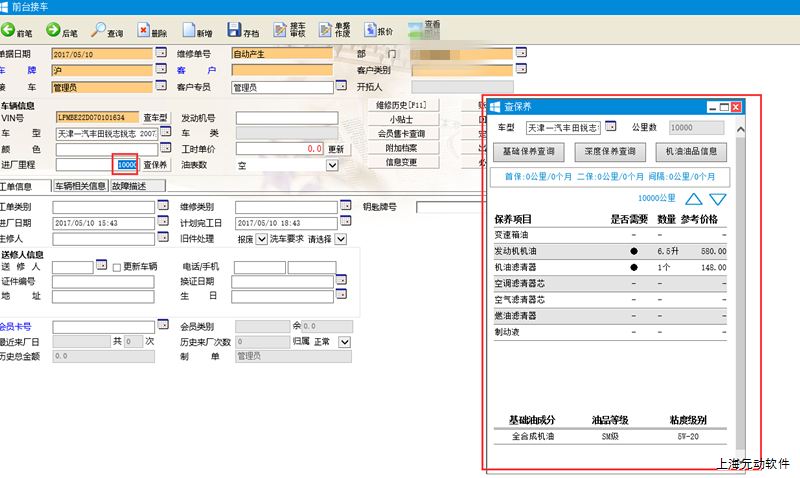Expand the 归属 dropdown
The width and height of the screenshot is (800, 478).
pos(345,341)
